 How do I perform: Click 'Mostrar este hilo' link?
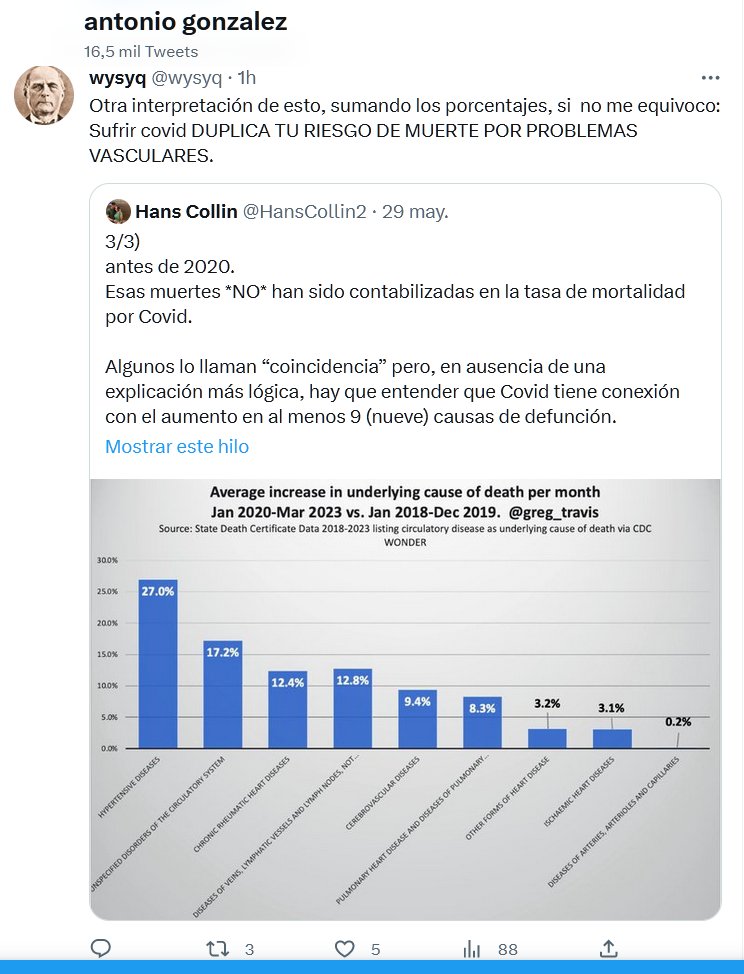point(177,446)
